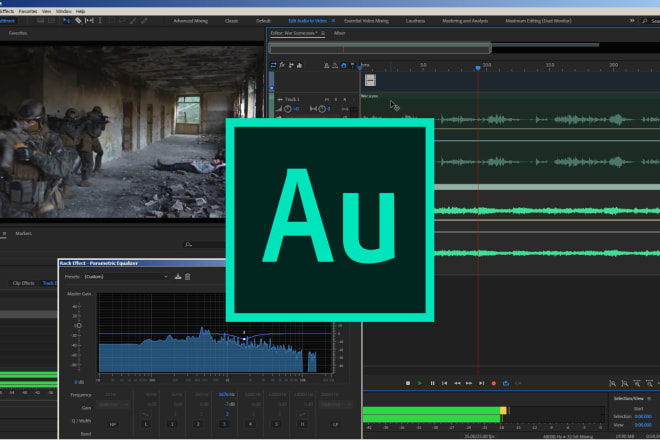
Task: Open Selection/View panel menu
Action: (x=649, y=398)
